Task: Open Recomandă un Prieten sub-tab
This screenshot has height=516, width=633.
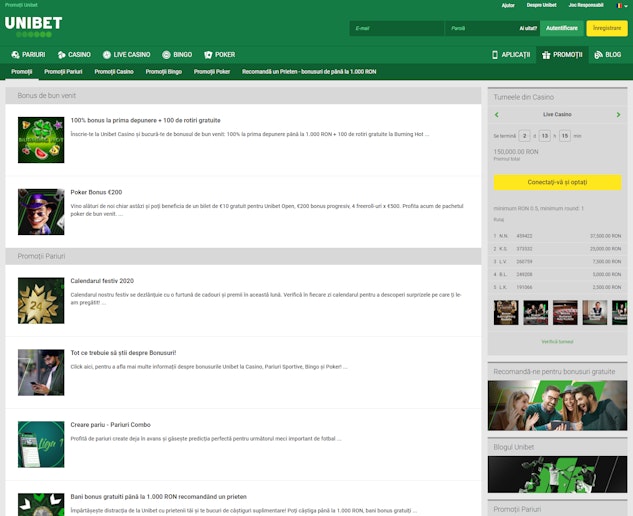Action: [309, 72]
